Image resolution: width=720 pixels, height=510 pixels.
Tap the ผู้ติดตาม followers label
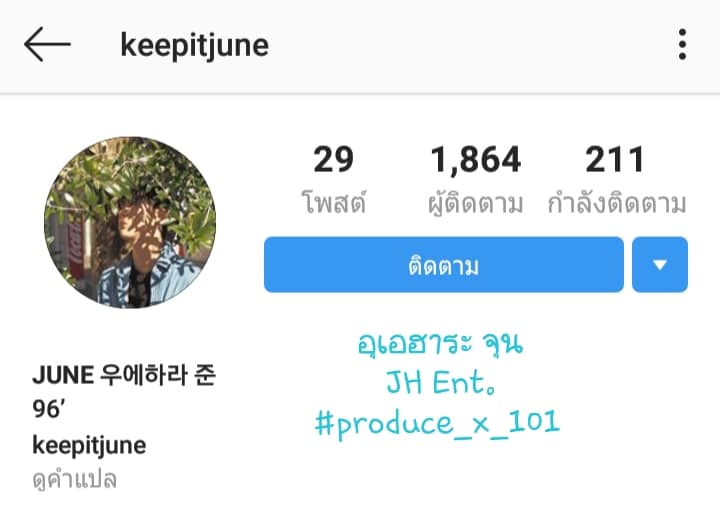click(475, 204)
